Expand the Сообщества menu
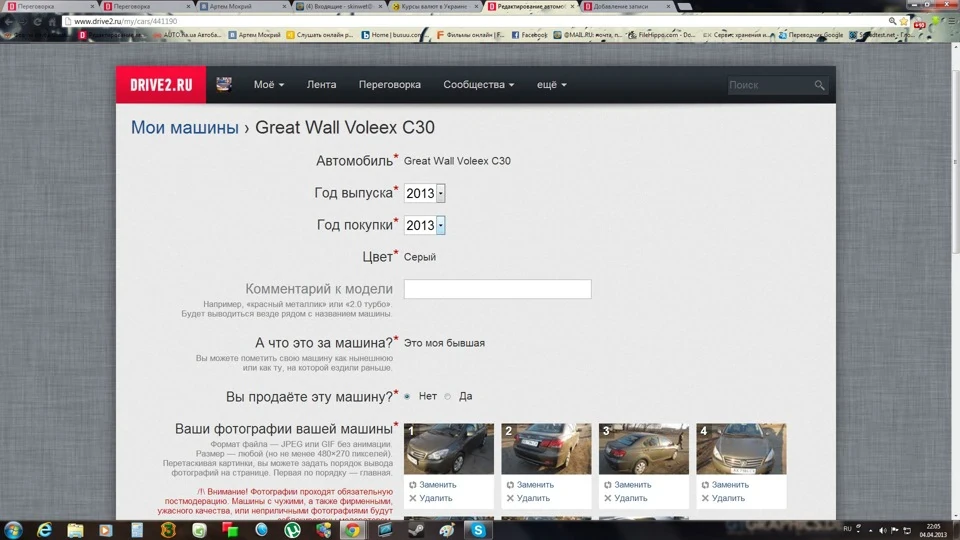This screenshot has height=540, width=960. [479, 84]
